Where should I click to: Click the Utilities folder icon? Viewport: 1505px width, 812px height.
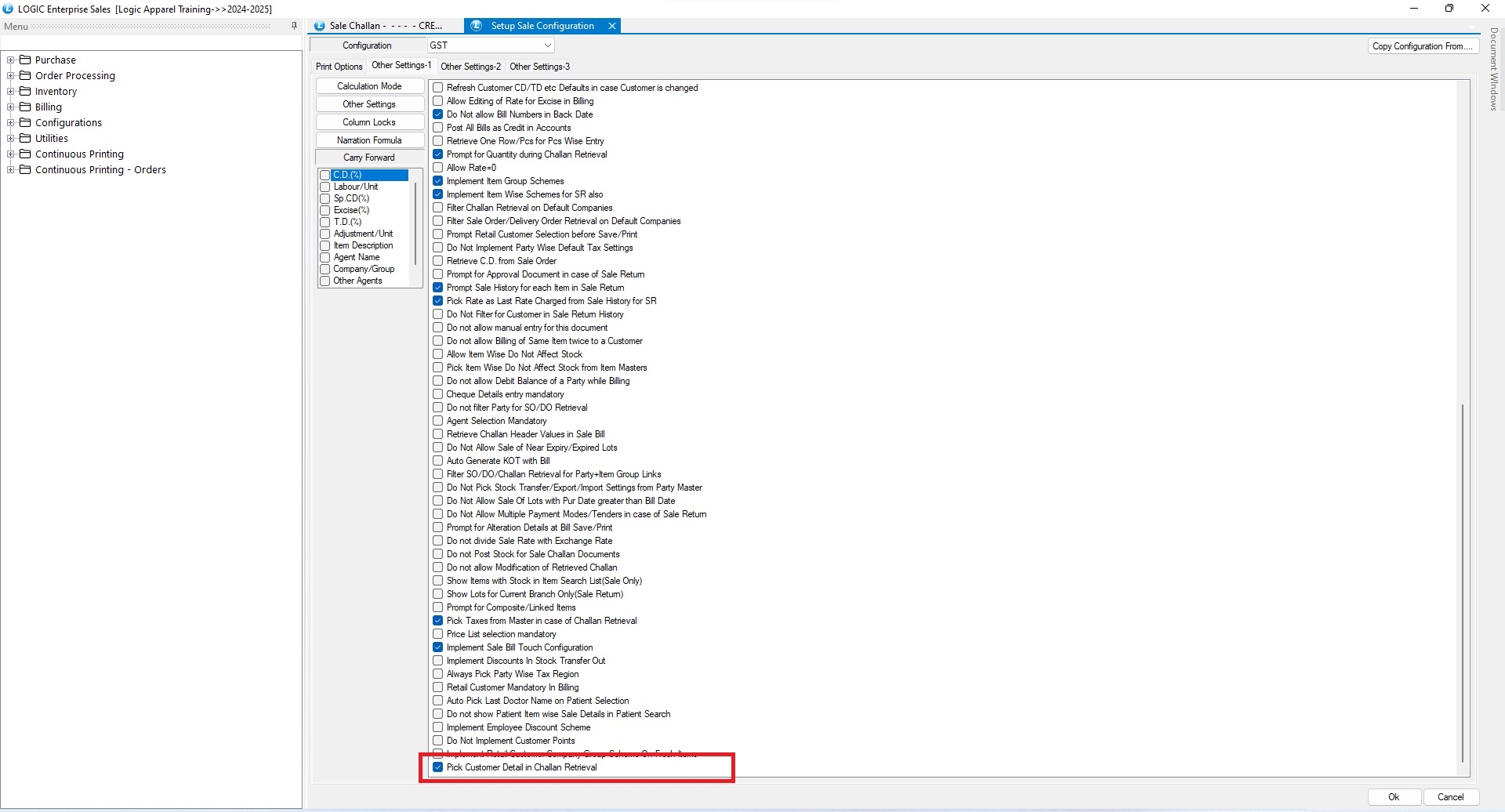pos(25,138)
